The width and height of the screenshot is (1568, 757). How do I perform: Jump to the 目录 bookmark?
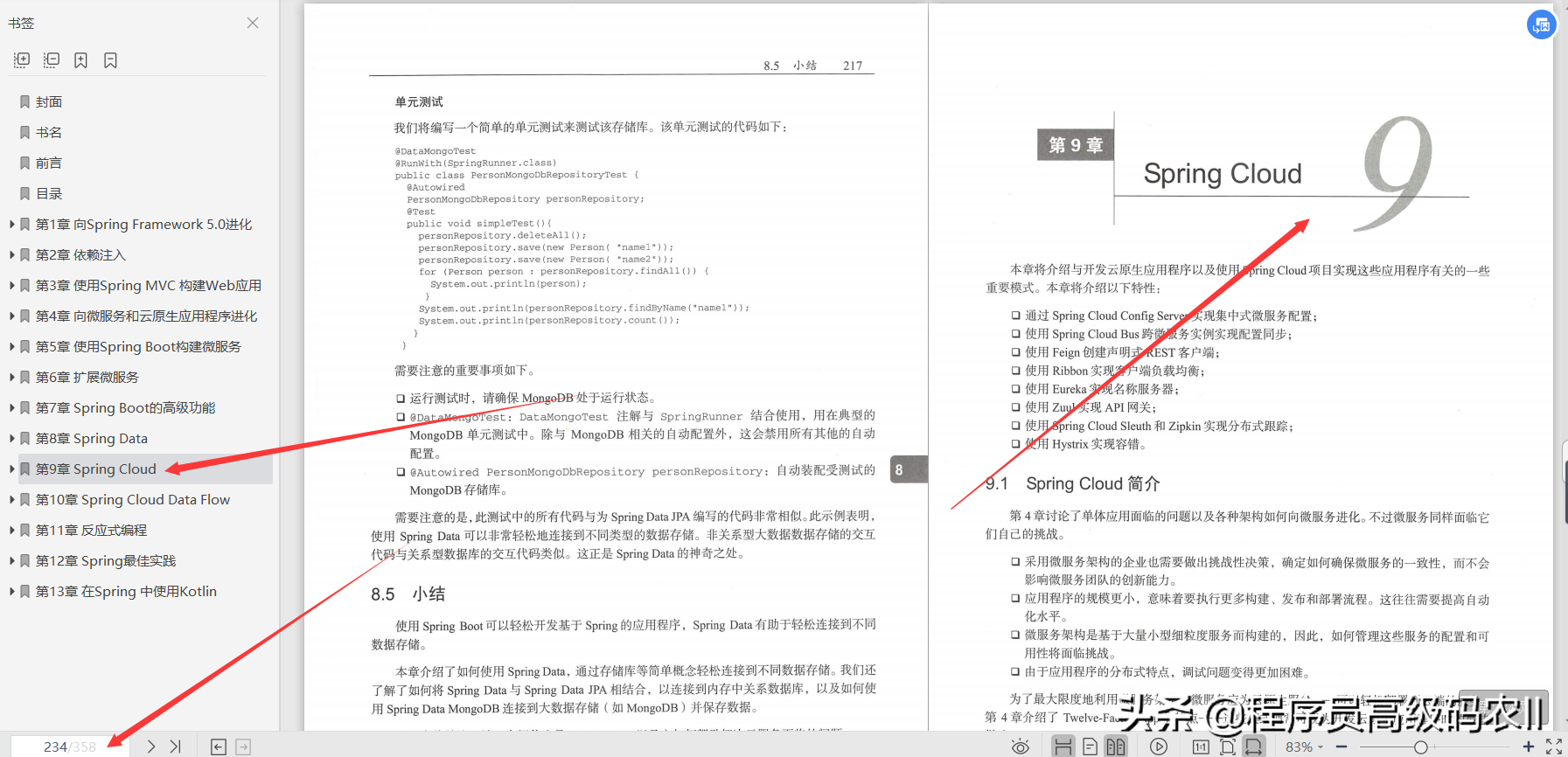[49, 193]
